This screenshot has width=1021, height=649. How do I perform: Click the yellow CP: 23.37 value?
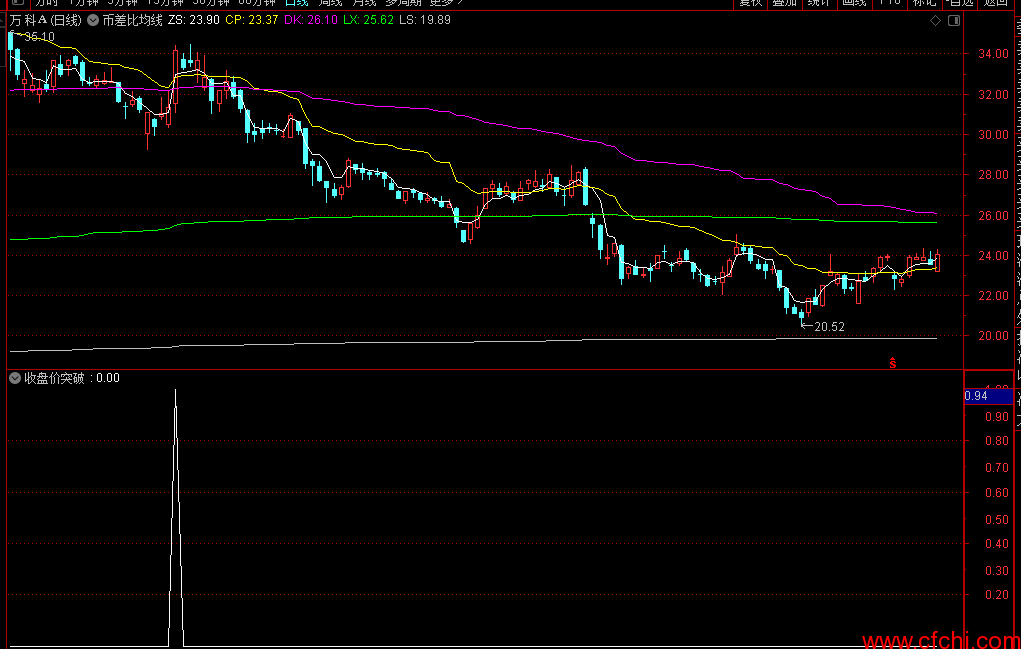pos(251,20)
